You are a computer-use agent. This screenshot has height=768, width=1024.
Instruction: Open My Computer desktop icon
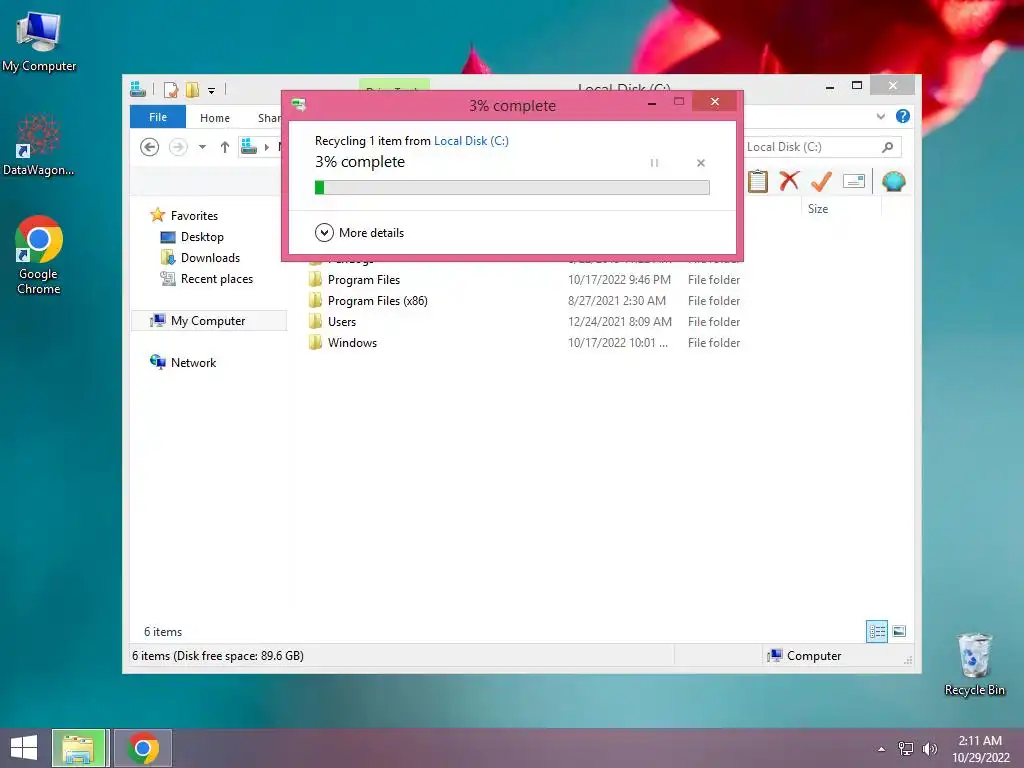[39, 42]
